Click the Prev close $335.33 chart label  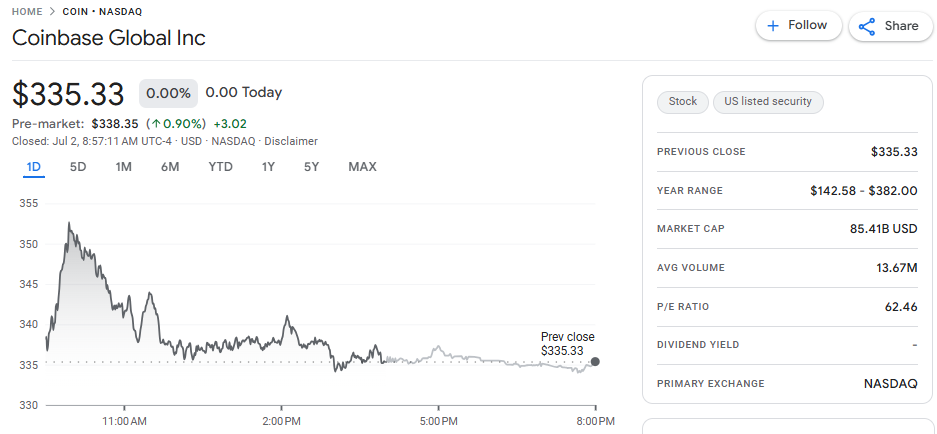click(x=567, y=344)
